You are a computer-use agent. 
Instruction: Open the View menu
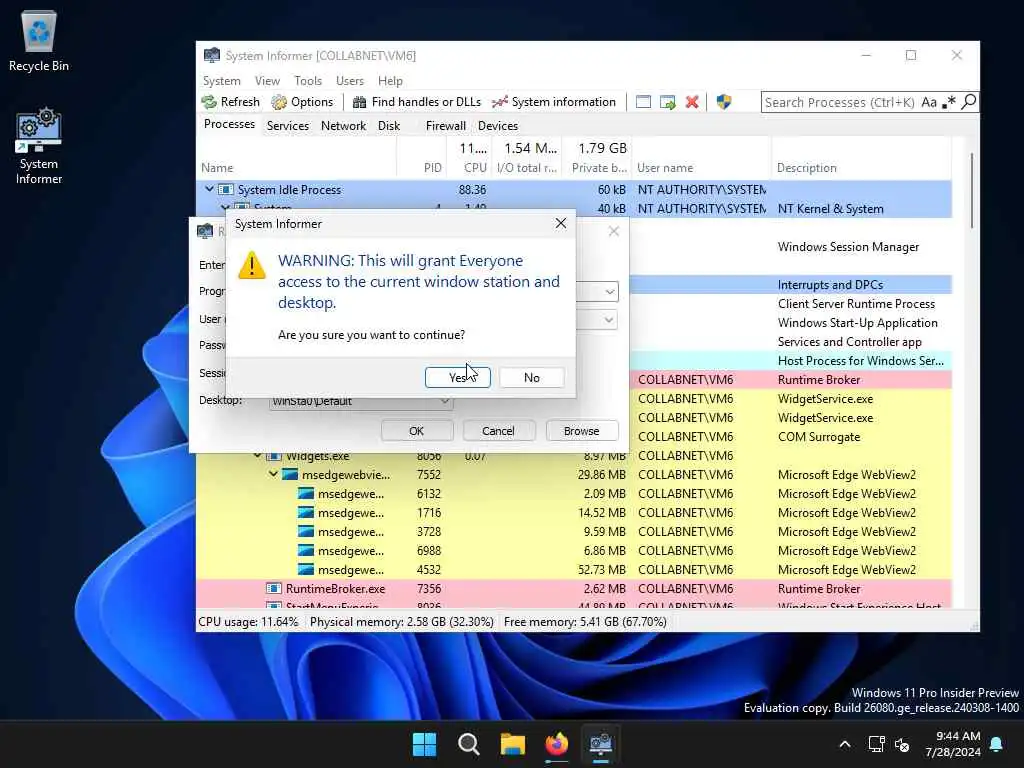(x=267, y=81)
